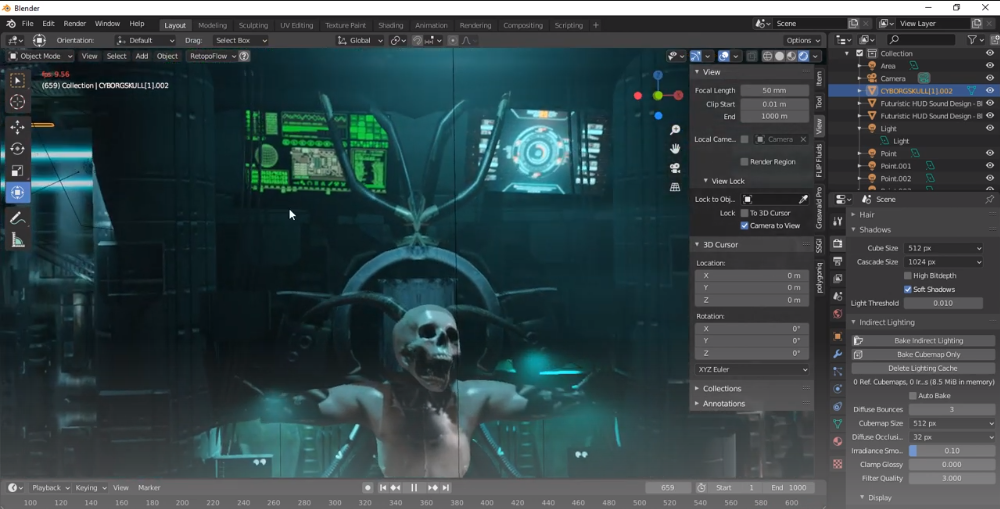Image resolution: width=1000 pixels, height=509 pixels.
Task: Enable the Render Region checkbox
Action: [744, 162]
